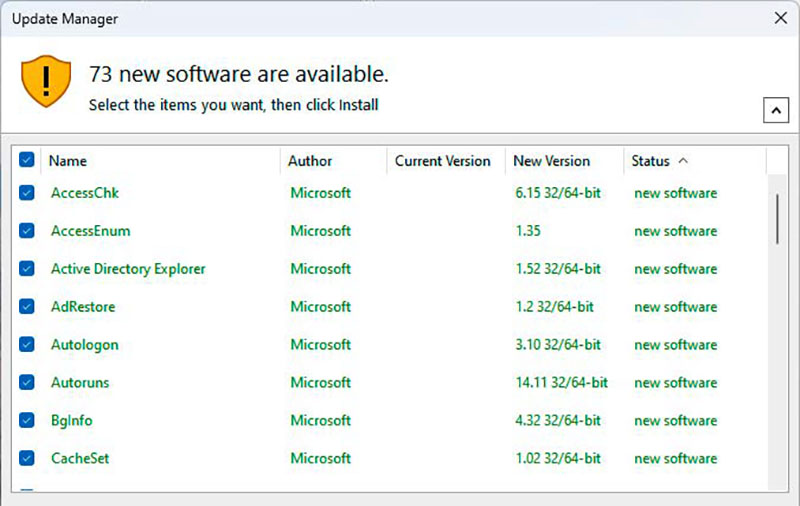Screen dimensions: 800x506
Task: Uncheck the AdRestore checkbox
Action: (27, 307)
